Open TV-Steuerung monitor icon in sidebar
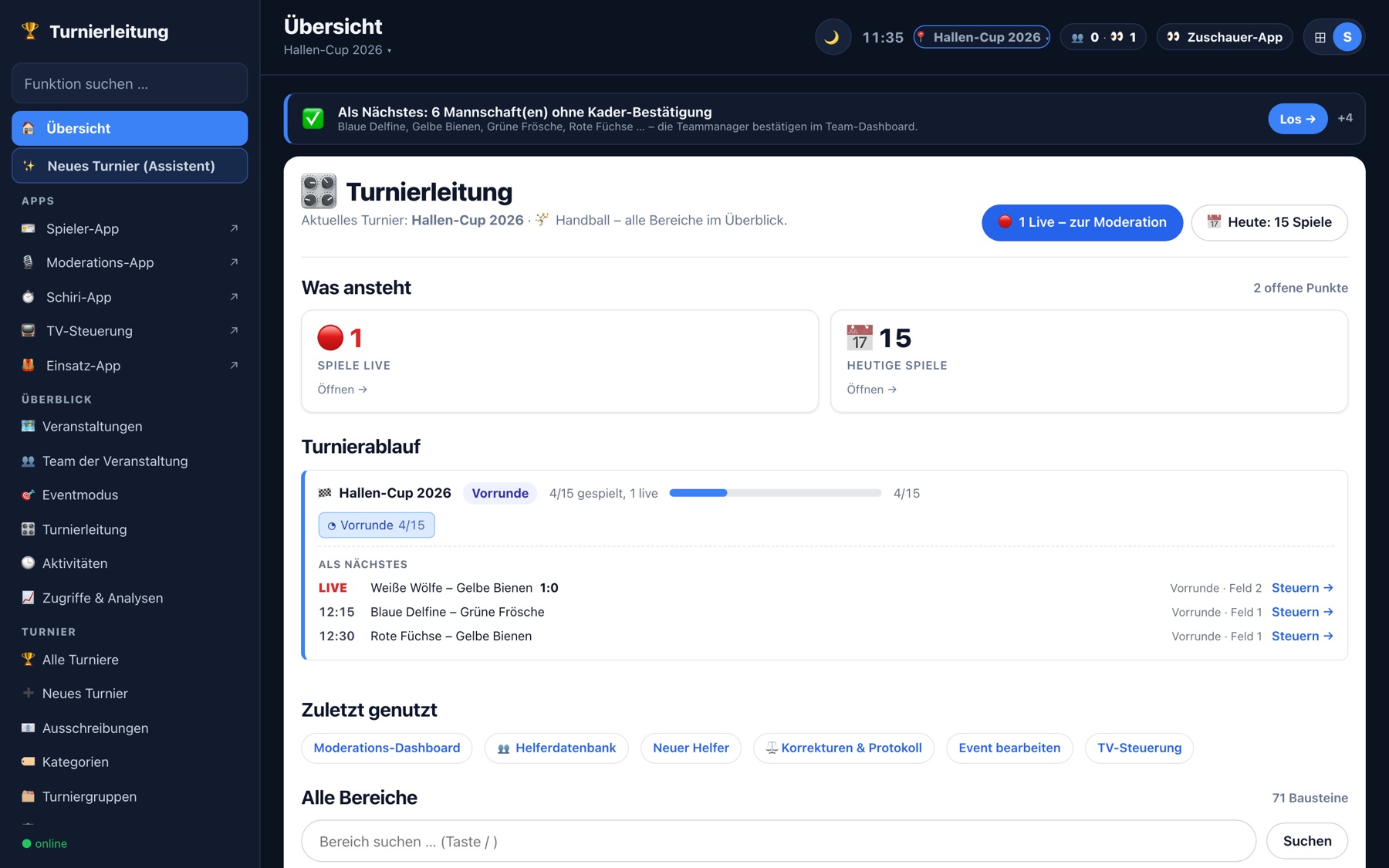The width and height of the screenshot is (1389, 868). (x=29, y=331)
